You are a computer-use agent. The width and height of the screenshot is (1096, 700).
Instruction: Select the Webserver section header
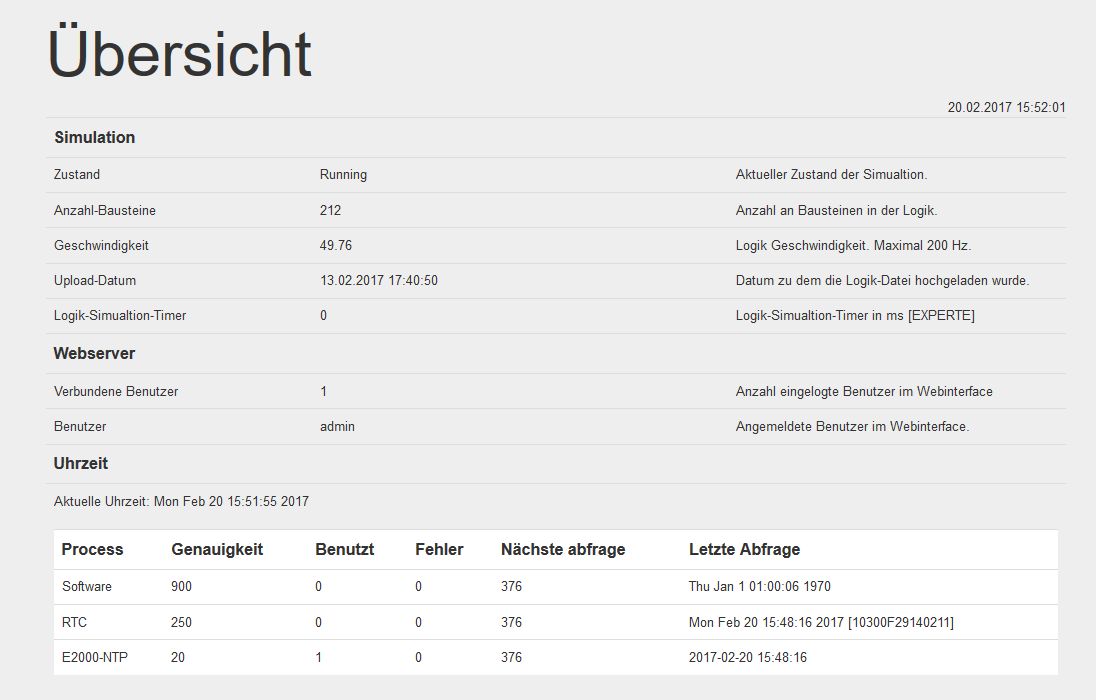pyautogui.click(x=94, y=354)
